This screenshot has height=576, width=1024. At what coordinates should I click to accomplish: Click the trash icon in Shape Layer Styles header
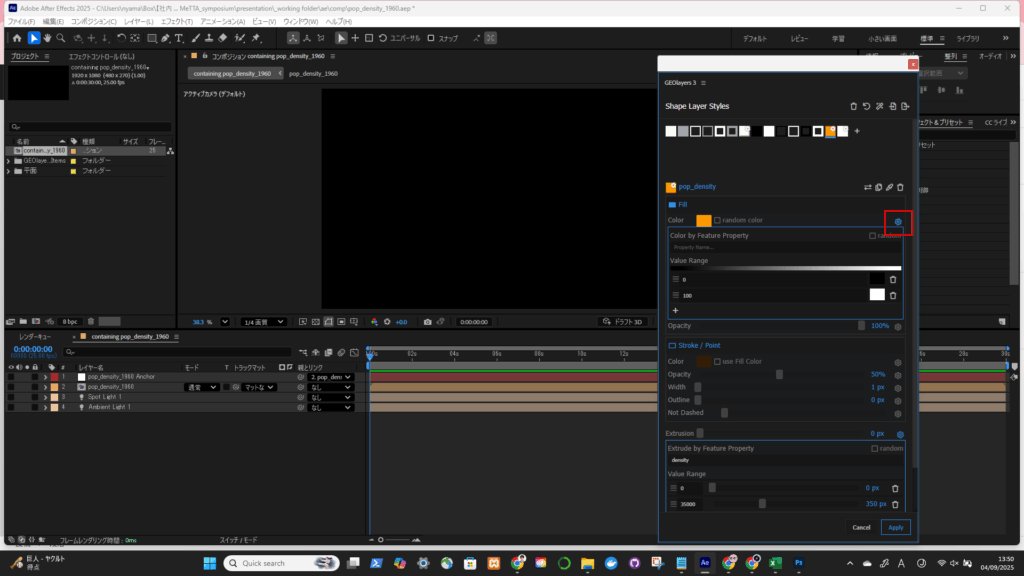[x=853, y=105]
